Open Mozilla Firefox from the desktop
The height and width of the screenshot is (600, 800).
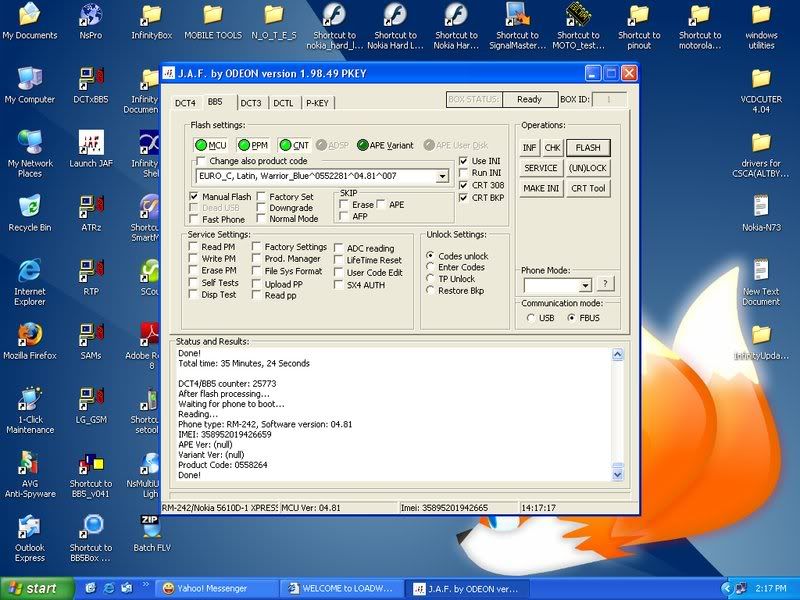tap(30, 341)
